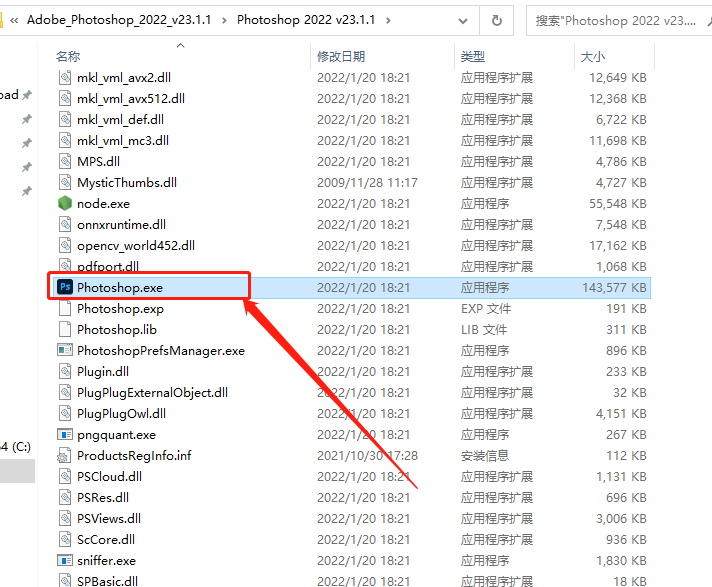Click the PSCloud.dll file icon
The width and height of the screenshot is (712, 587).
65,476
